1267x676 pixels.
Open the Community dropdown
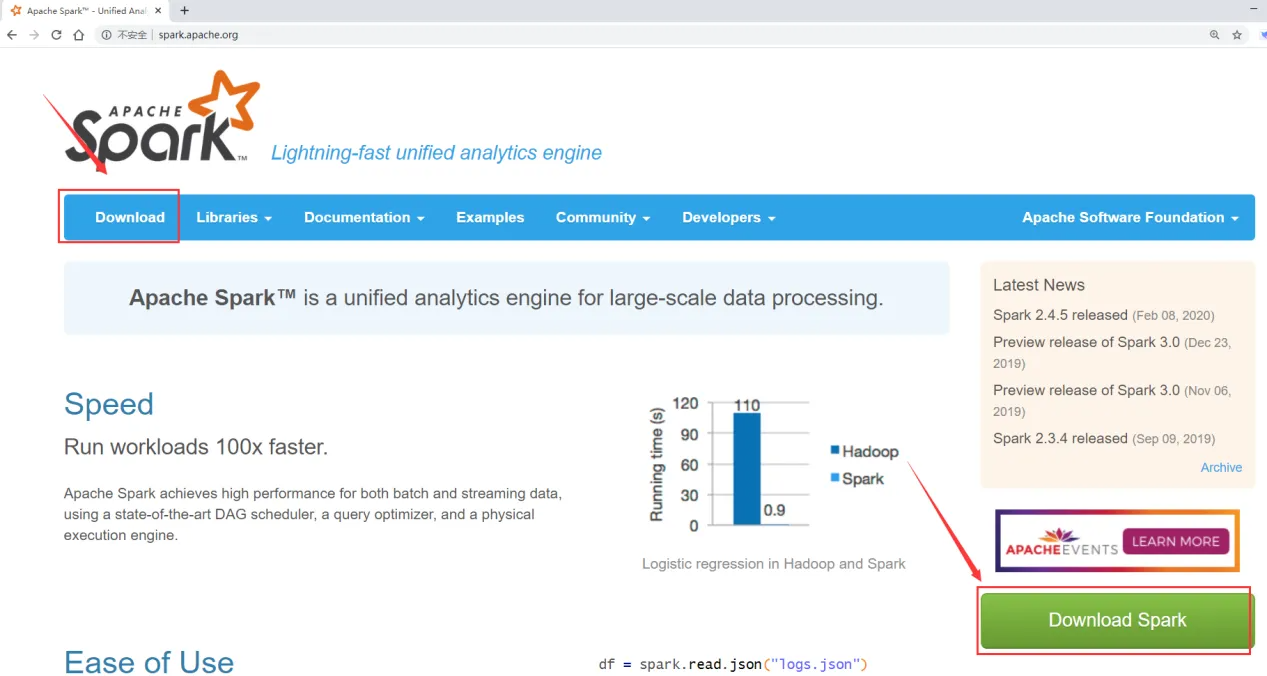pos(603,217)
